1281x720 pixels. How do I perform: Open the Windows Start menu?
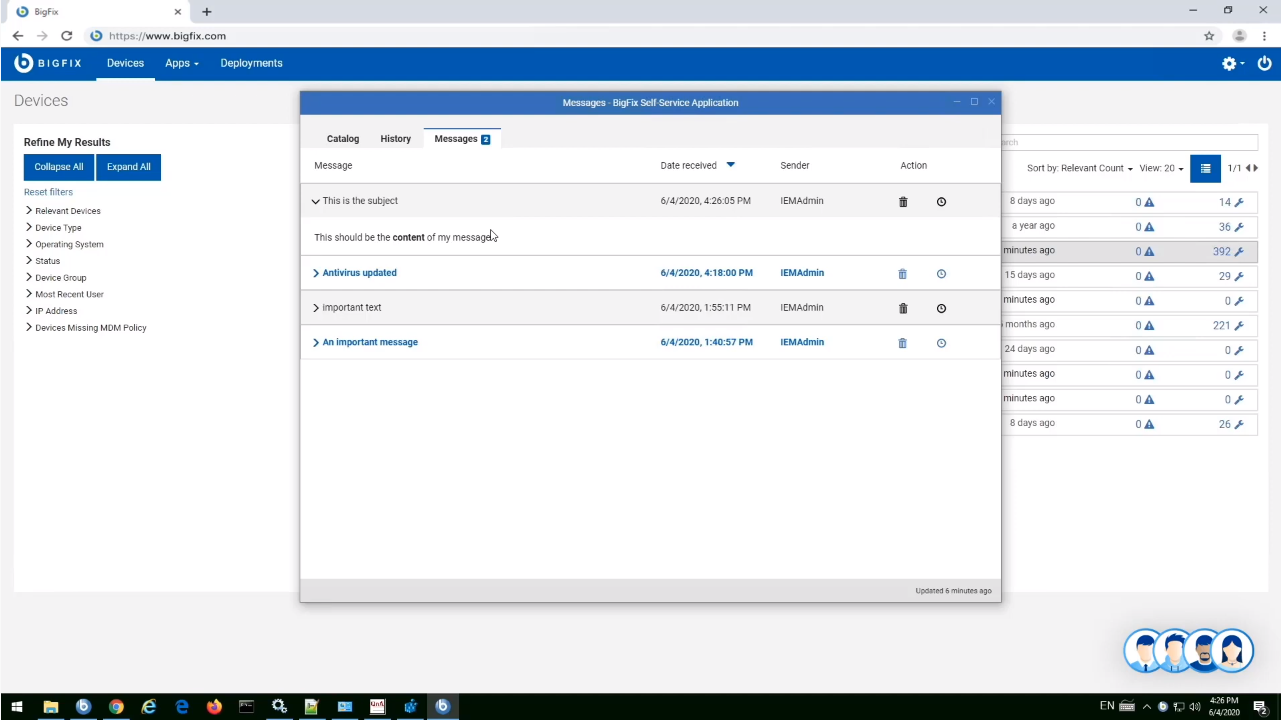[x=16, y=707]
